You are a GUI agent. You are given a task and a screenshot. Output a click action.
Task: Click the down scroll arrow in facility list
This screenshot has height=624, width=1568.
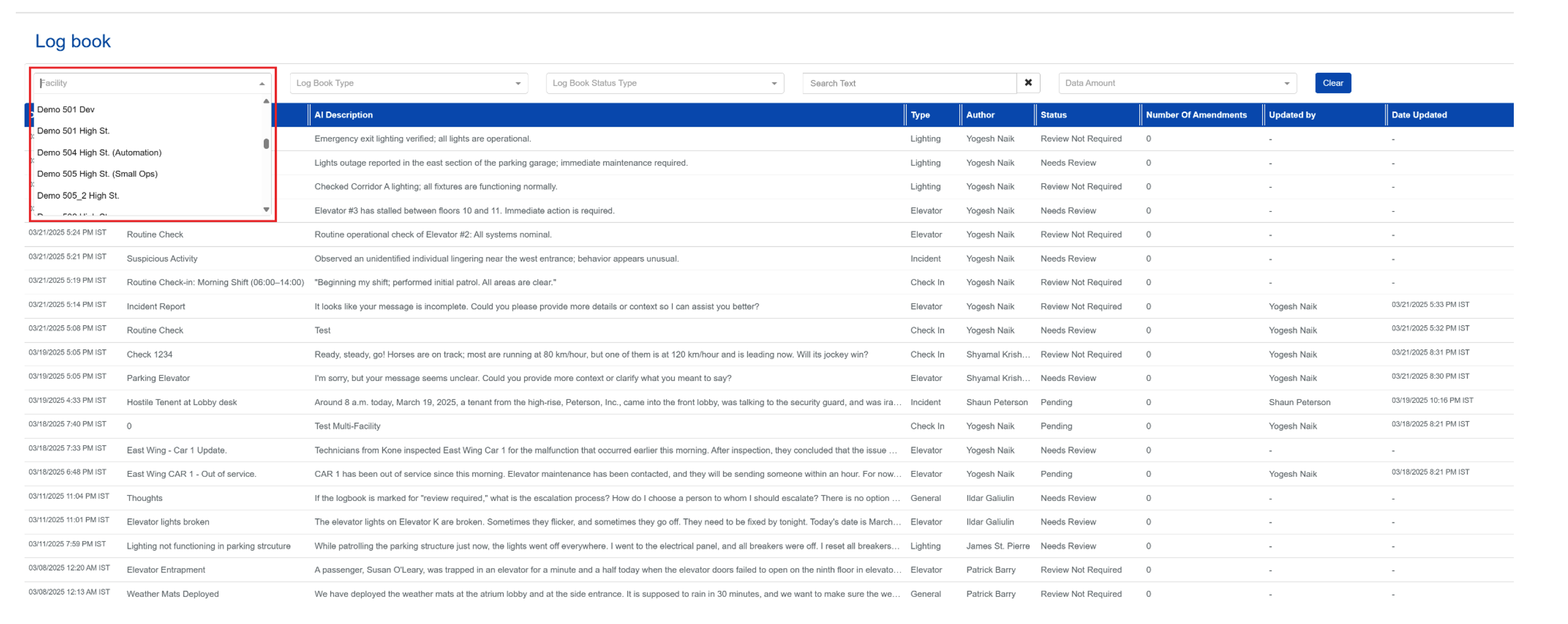(x=266, y=209)
